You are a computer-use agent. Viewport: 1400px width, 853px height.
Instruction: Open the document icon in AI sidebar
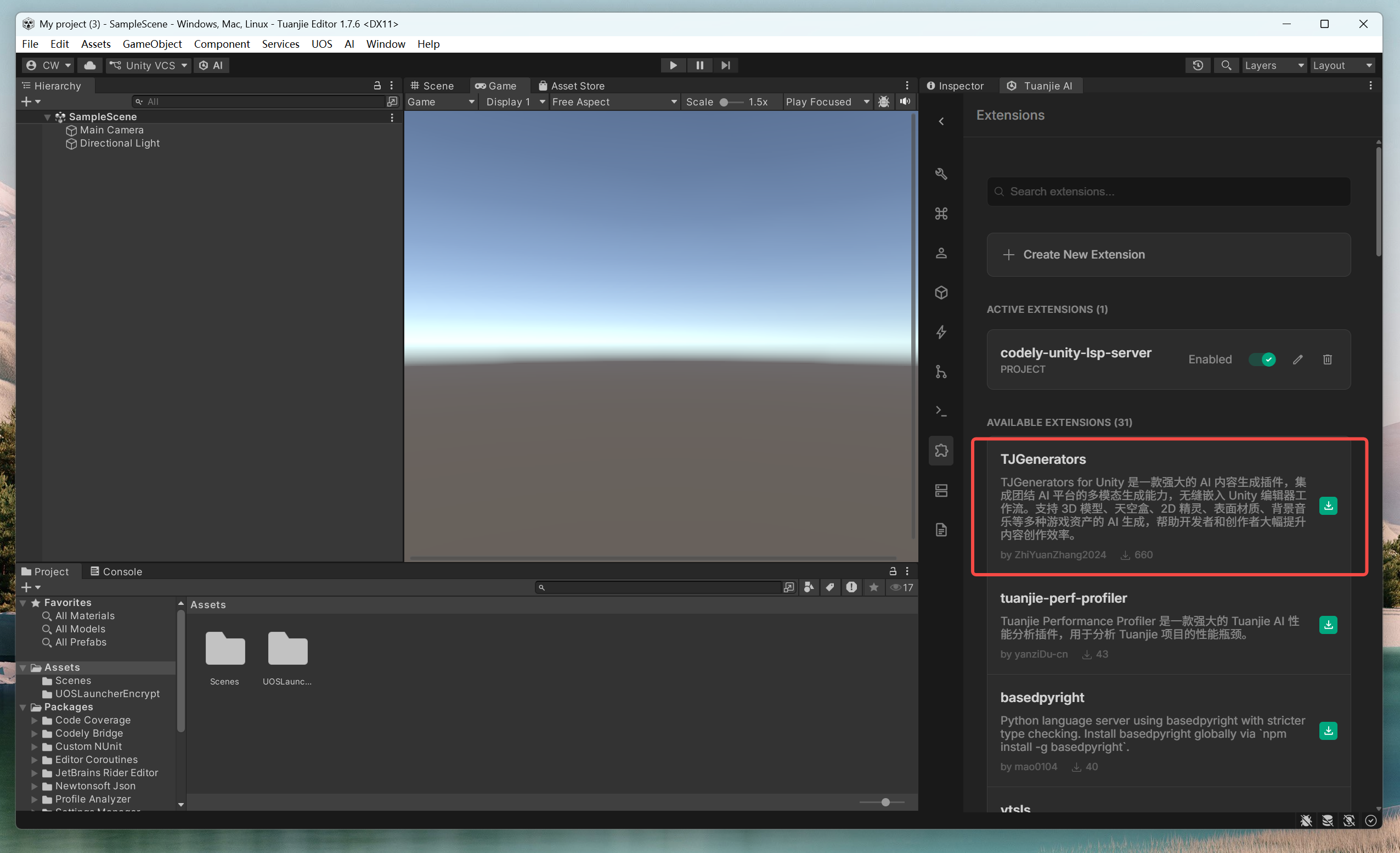941,530
